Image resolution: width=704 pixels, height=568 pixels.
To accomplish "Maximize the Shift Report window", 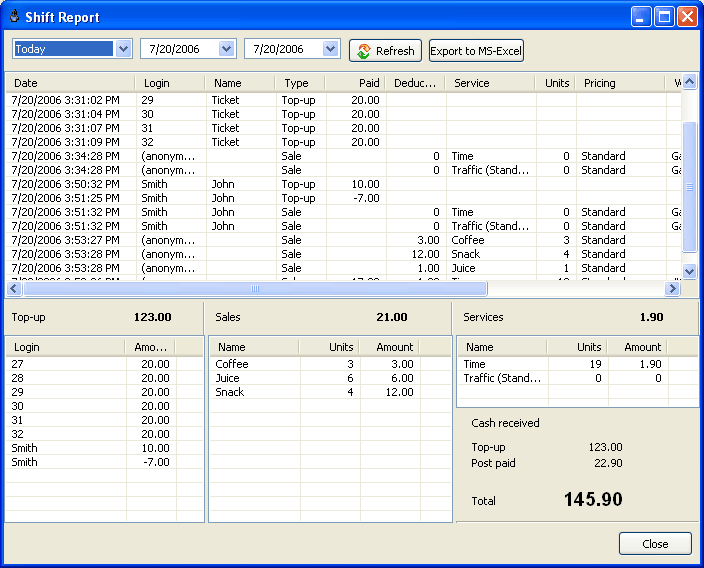I will 665,17.
